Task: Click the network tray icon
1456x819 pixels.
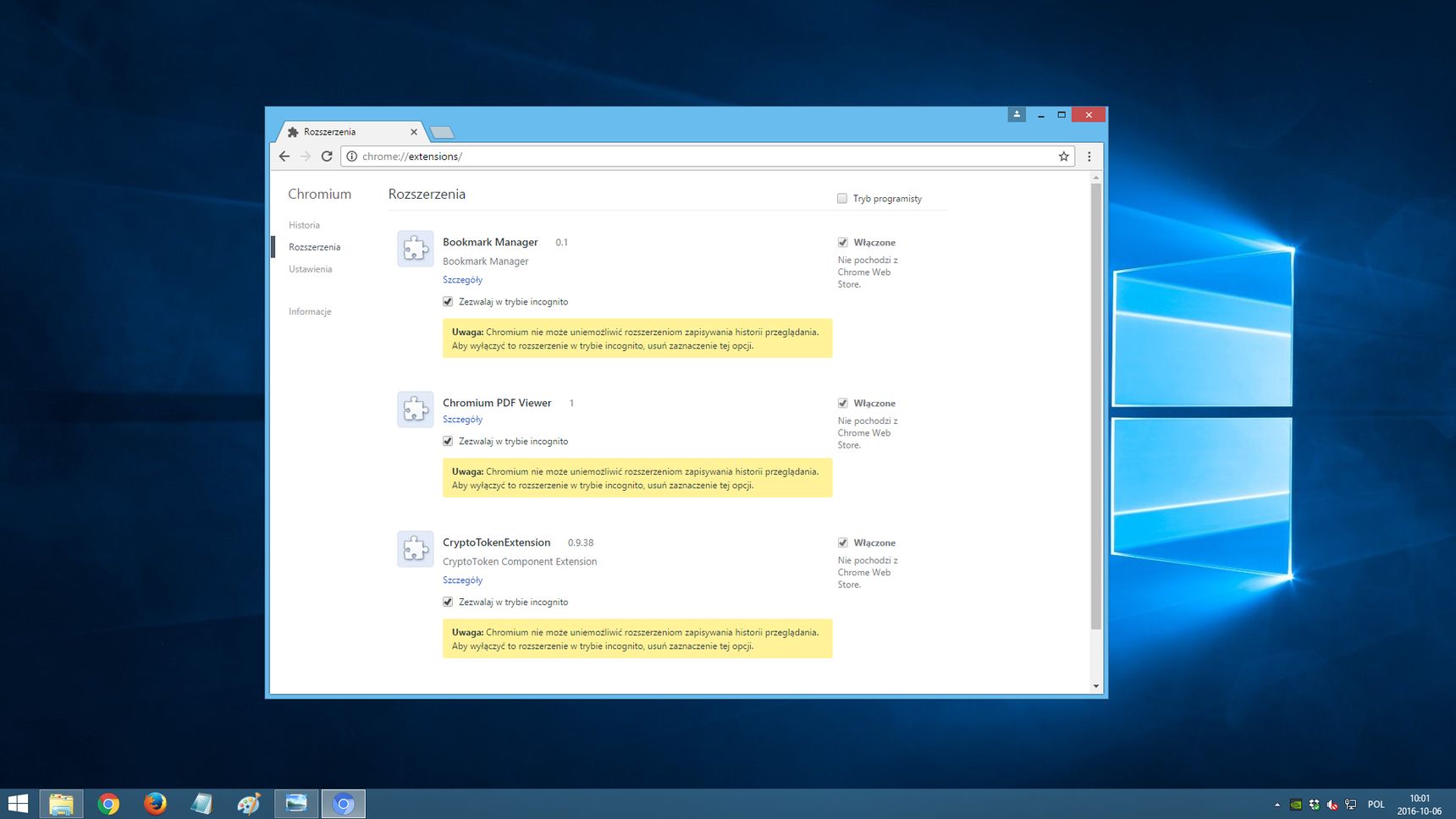Action: 1350,805
